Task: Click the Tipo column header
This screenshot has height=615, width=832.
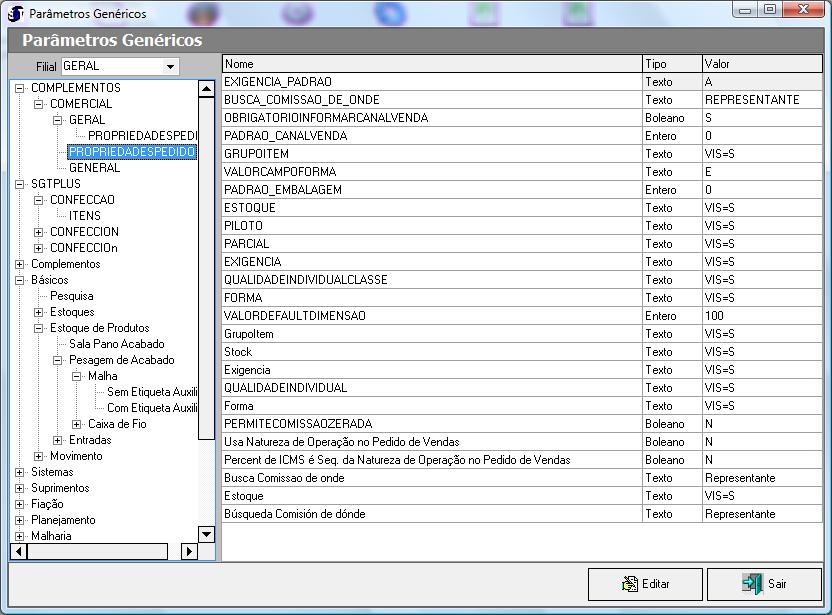Action: tap(671, 64)
